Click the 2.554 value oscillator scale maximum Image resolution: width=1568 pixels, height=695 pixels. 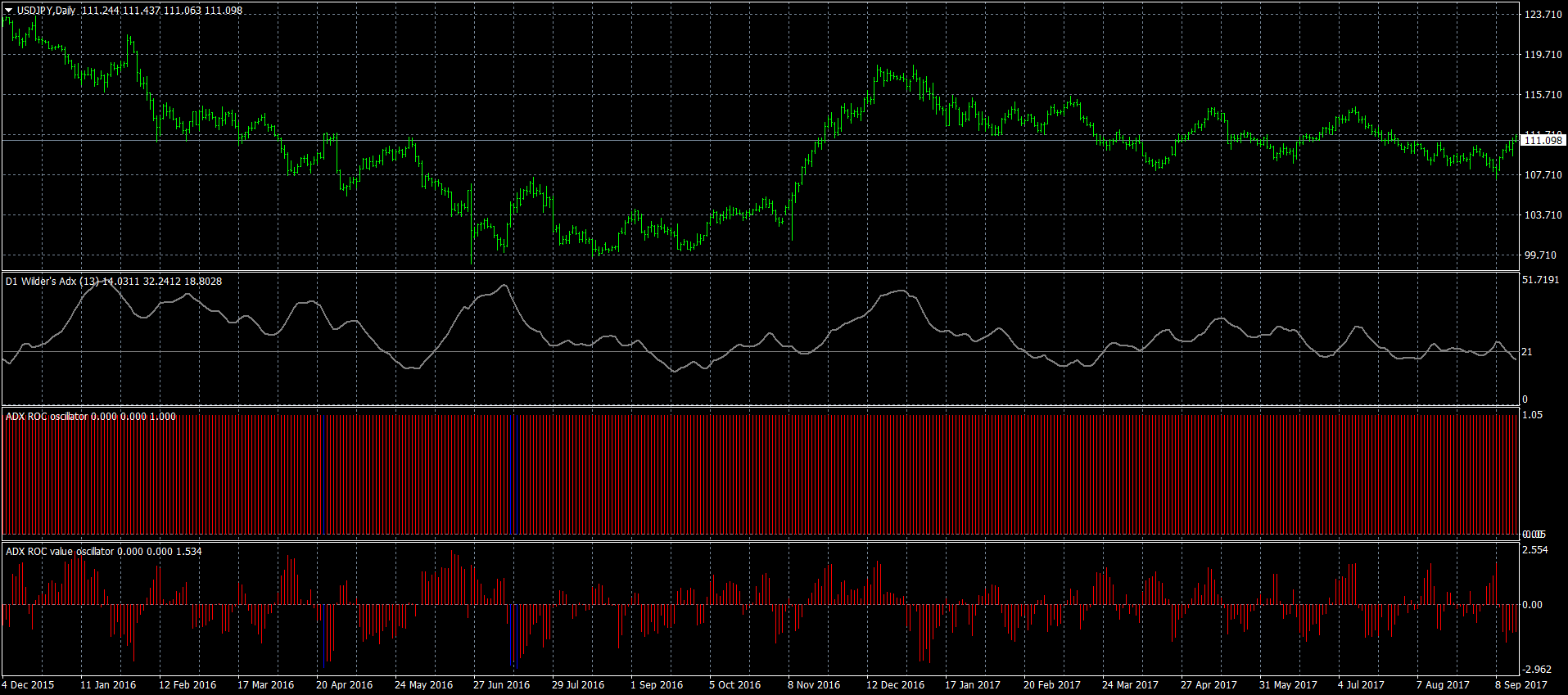pyautogui.click(x=1534, y=550)
